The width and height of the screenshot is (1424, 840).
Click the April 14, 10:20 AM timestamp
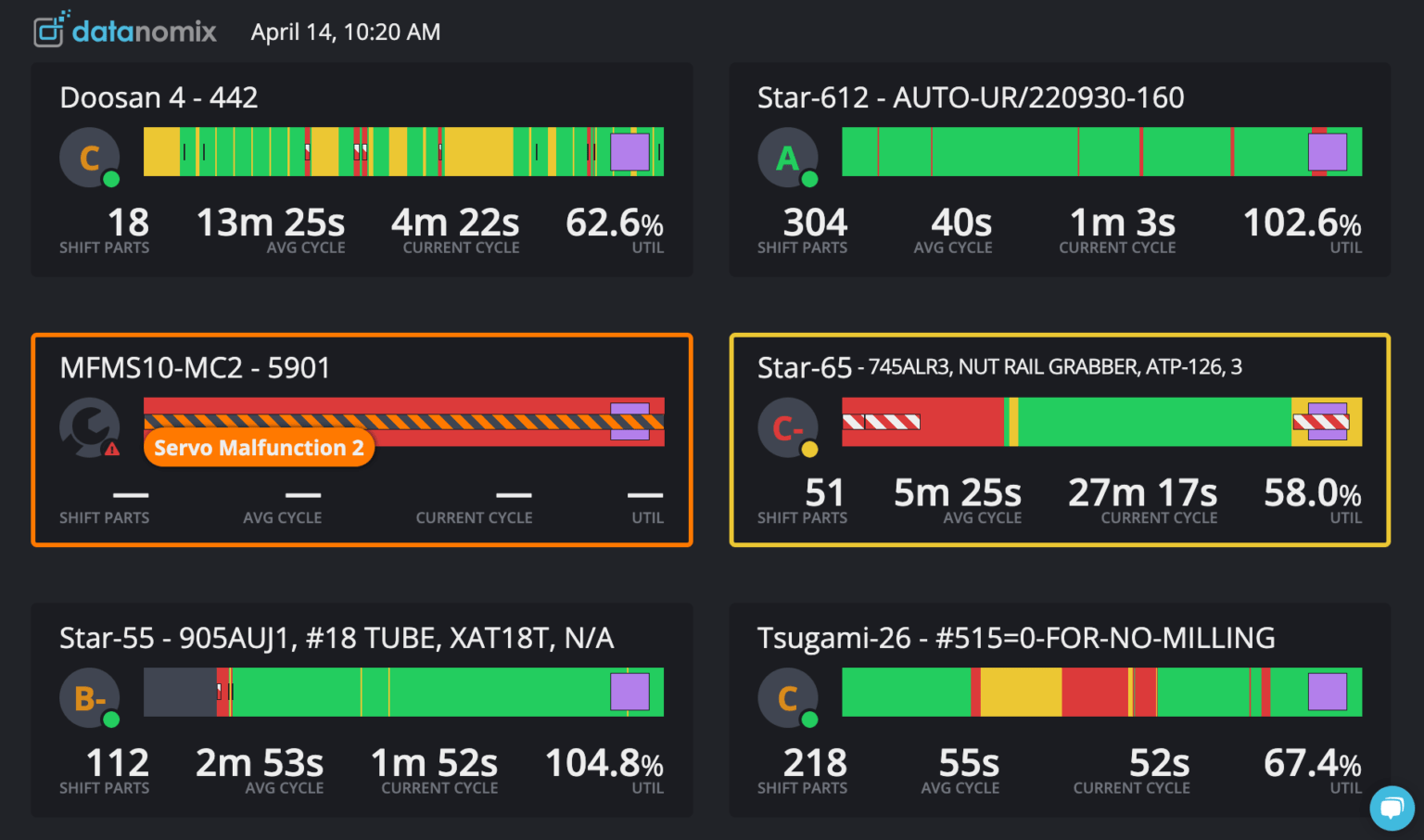click(x=345, y=31)
